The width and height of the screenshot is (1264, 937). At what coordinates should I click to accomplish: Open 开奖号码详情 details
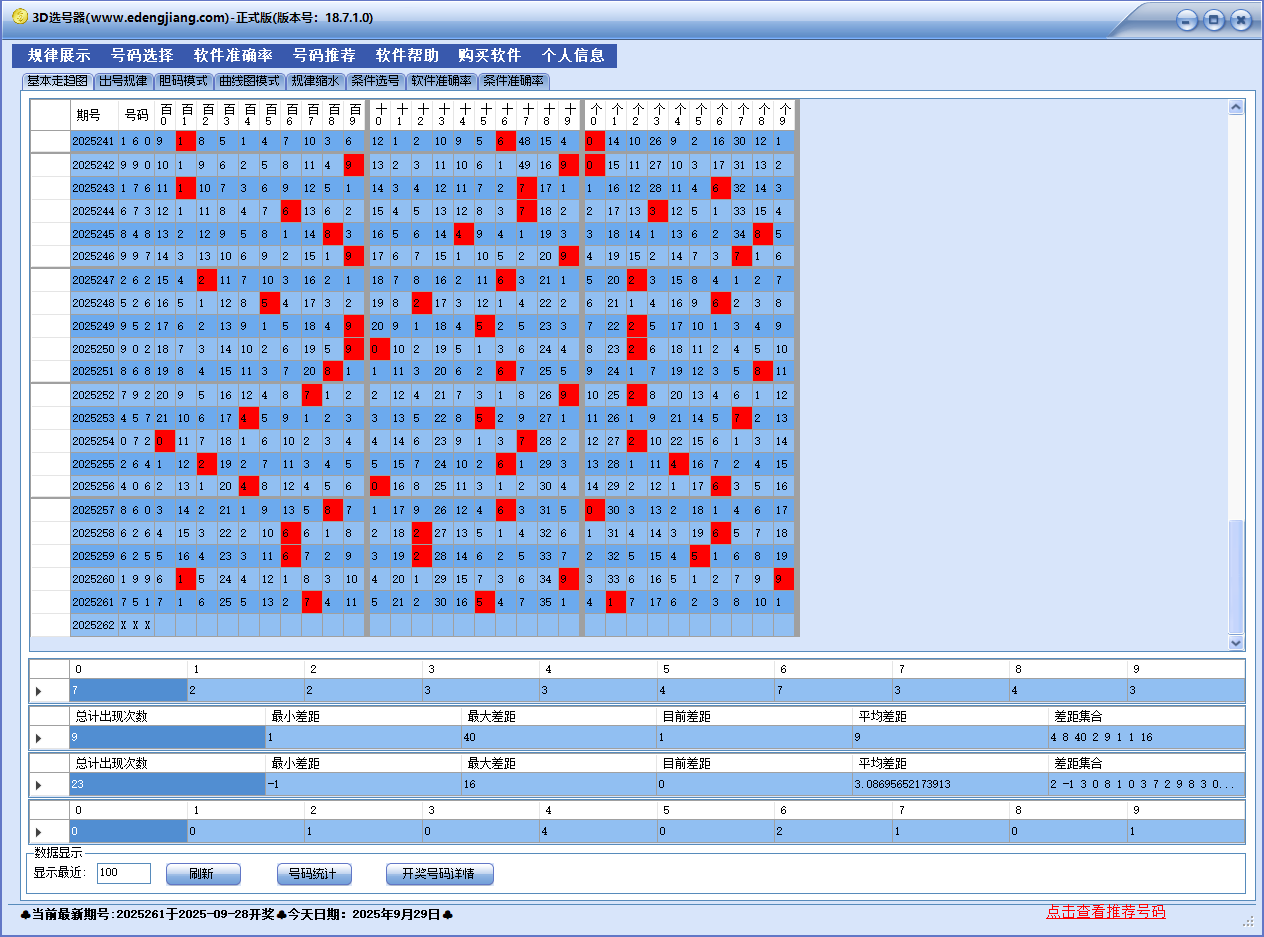(439, 874)
